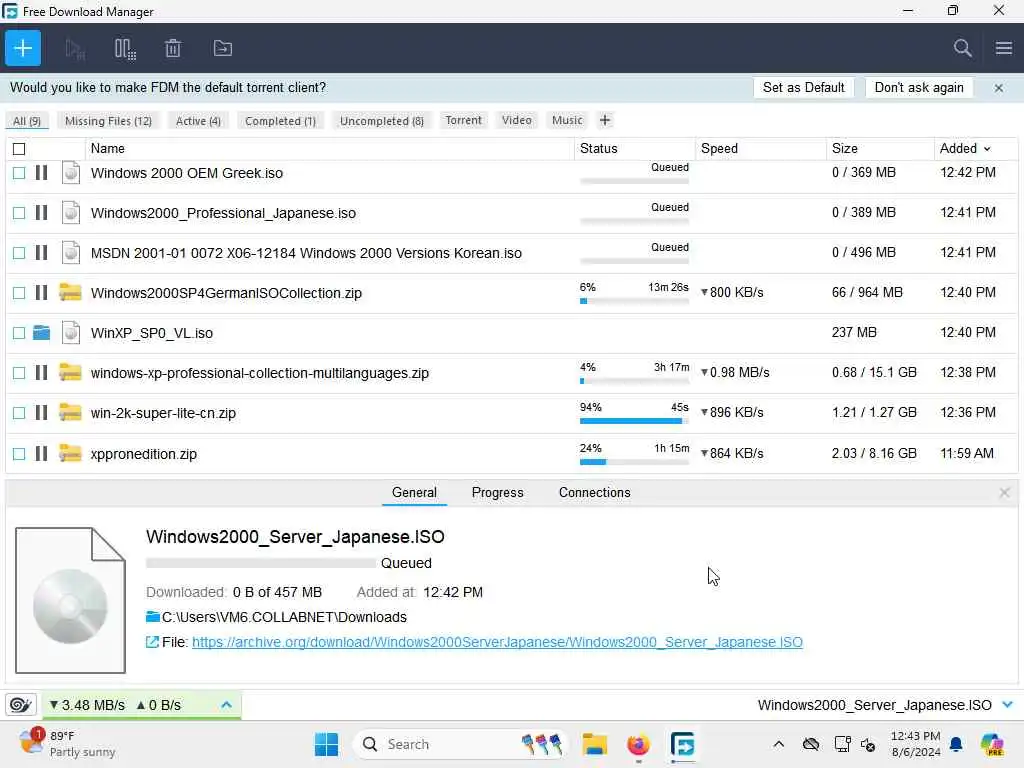Open the archive.org file download link
1024x768 pixels.
(497, 642)
